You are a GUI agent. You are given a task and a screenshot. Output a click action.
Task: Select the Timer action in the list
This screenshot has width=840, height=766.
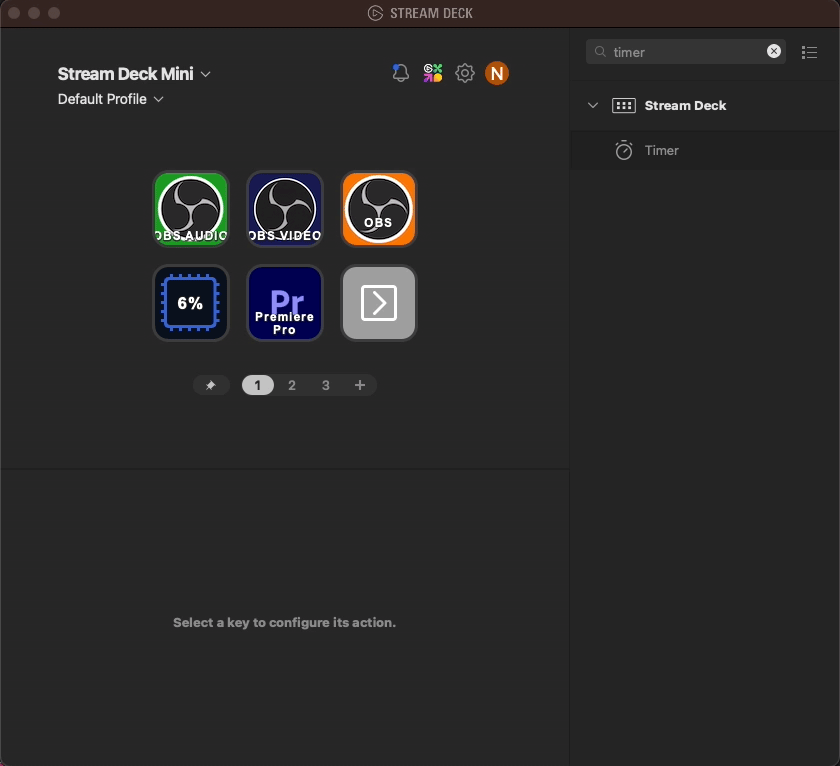705,151
